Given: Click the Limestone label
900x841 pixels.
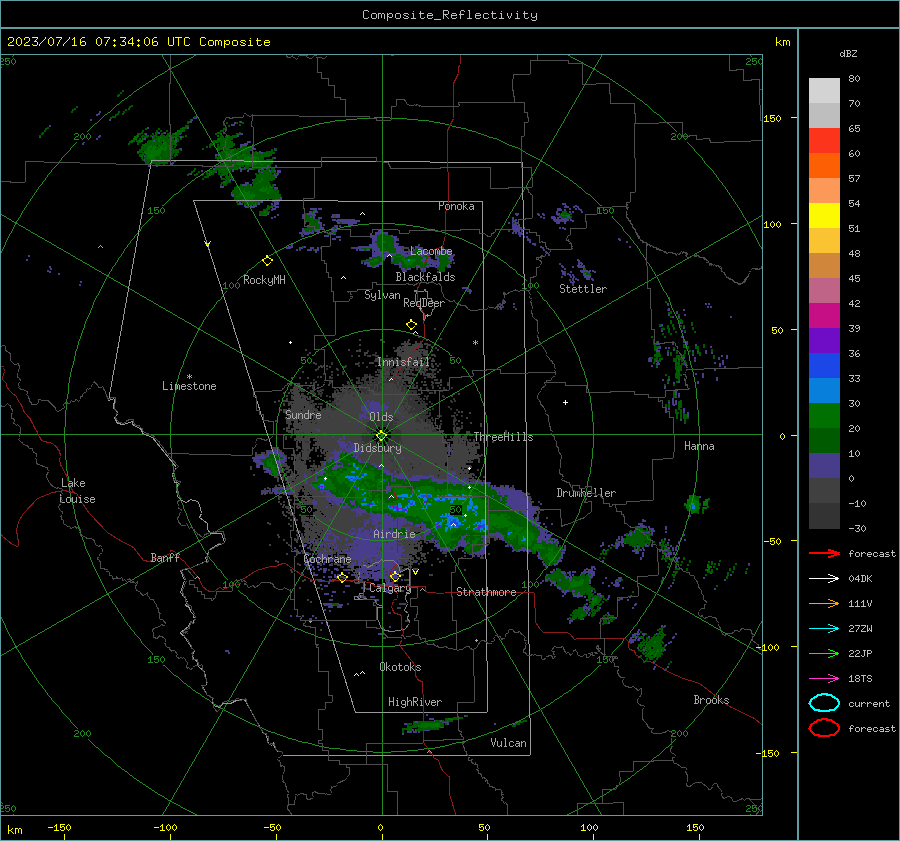Looking at the screenshot, I should pyautogui.click(x=189, y=386).
